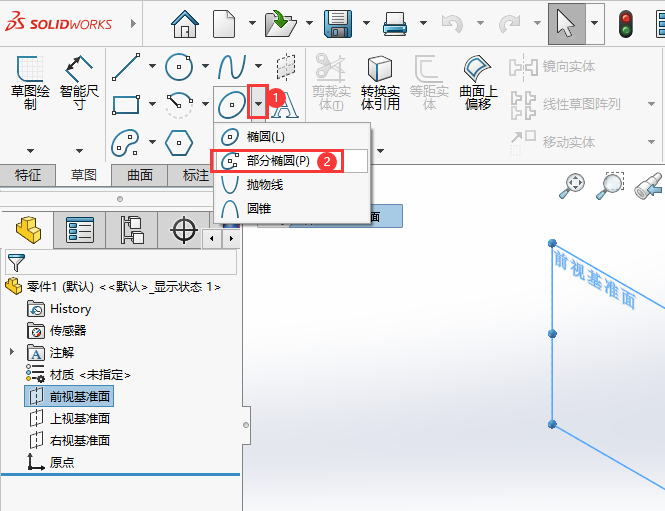
Task: Select 原点 in the feature tree
Action: [50, 462]
